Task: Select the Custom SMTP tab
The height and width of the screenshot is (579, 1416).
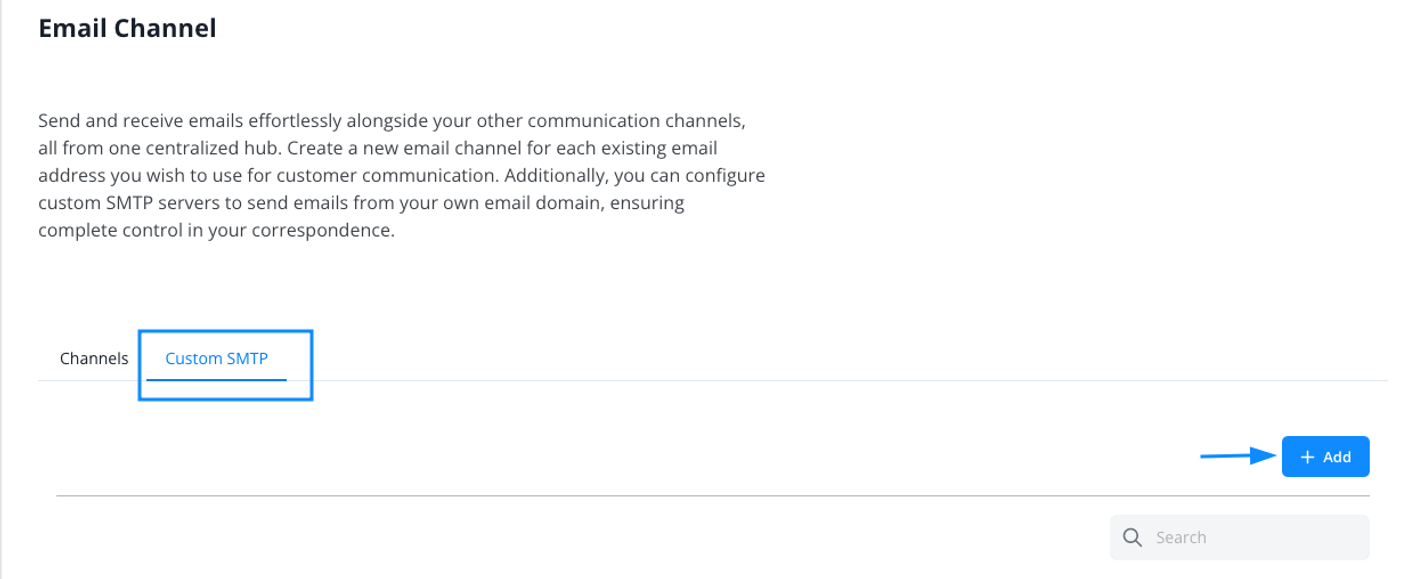Action: (x=216, y=358)
